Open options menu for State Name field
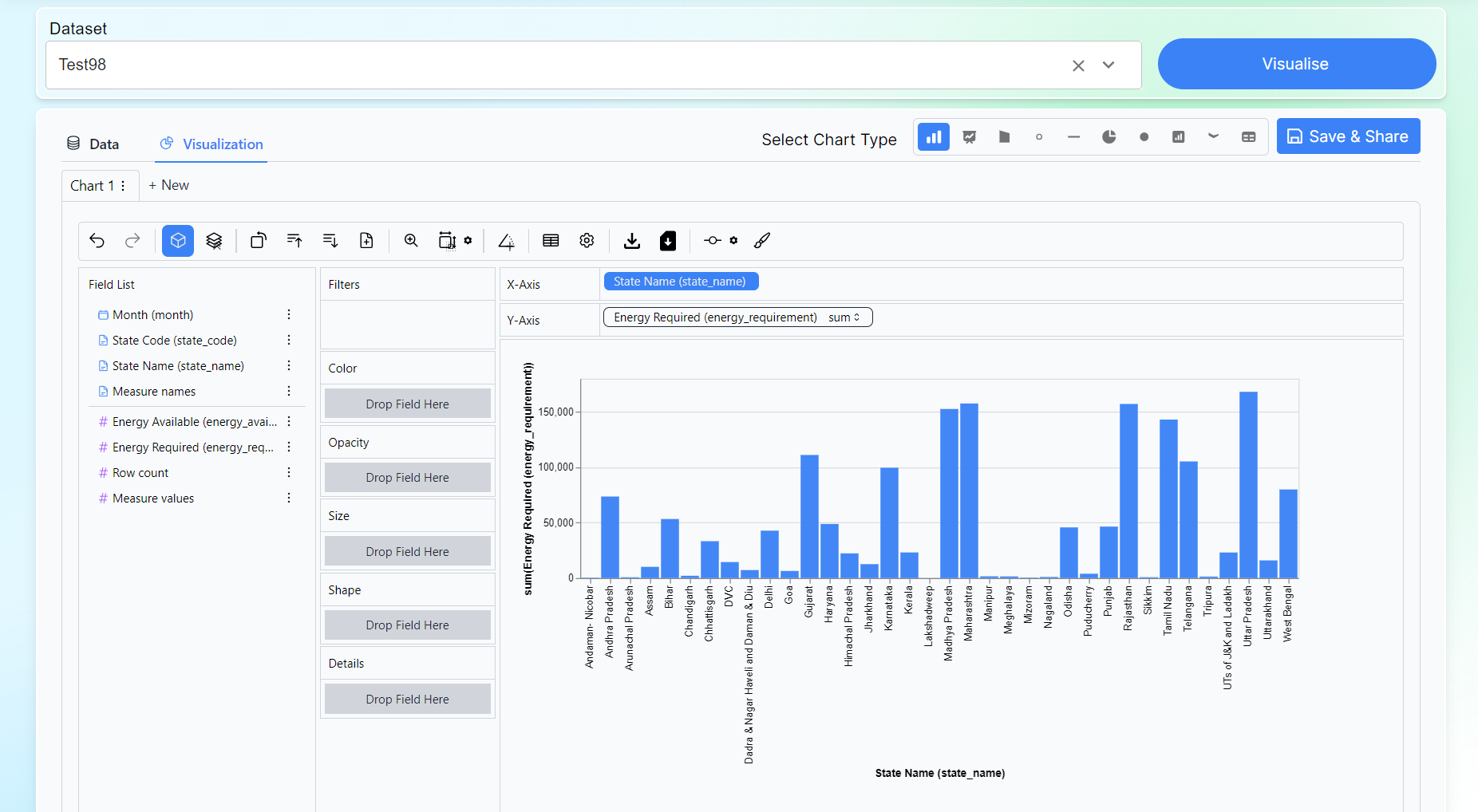This screenshot has height=812, width=1478. pos(289,366)
